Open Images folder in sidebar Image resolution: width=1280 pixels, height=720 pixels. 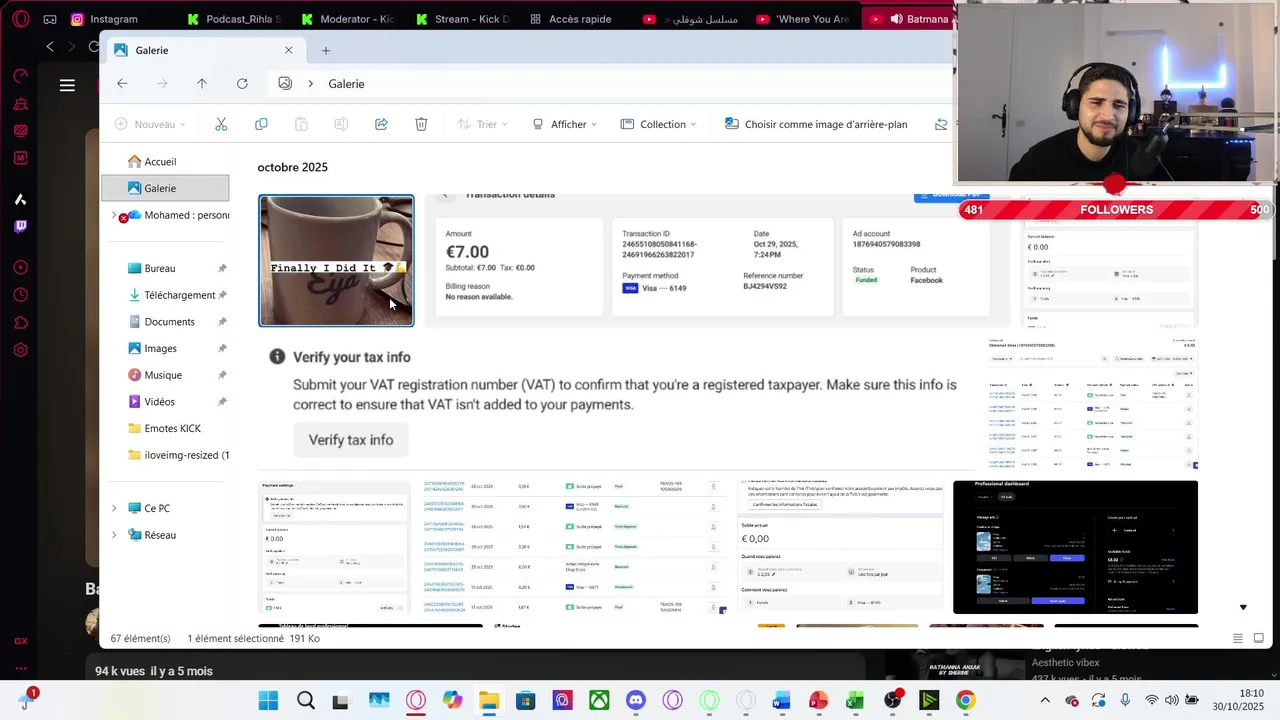pyautogui.click(x=165, y=348)
